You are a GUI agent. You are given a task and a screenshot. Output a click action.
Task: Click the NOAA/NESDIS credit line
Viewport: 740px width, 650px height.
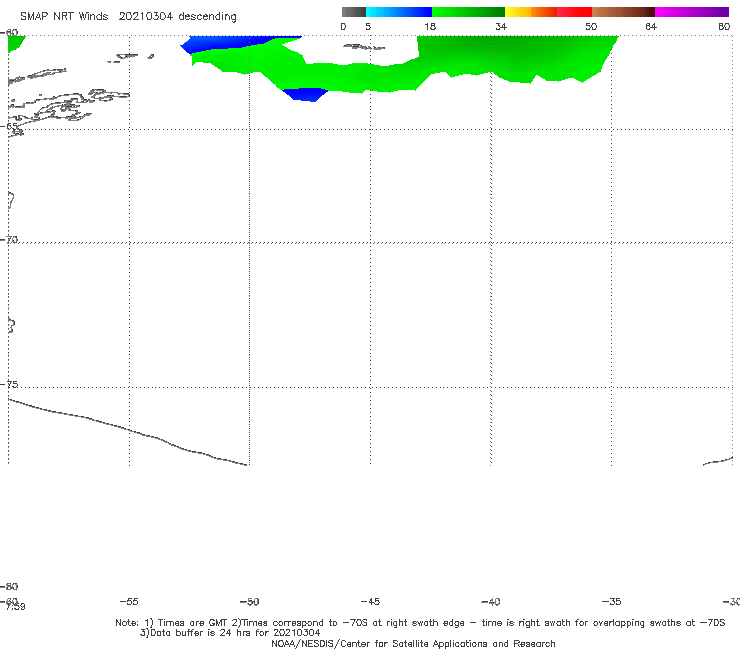tap(413, 643)
